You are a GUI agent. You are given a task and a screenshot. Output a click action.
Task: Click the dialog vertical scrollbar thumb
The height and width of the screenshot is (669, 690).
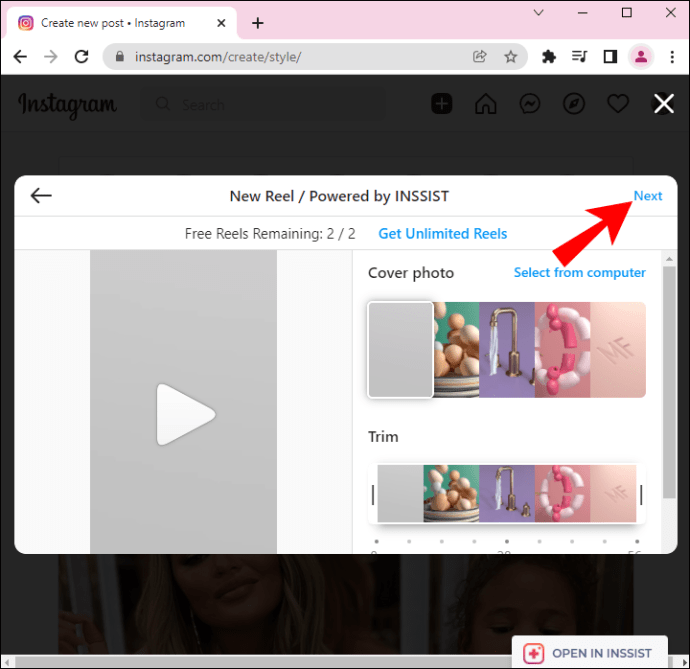[x=669, y=382]
